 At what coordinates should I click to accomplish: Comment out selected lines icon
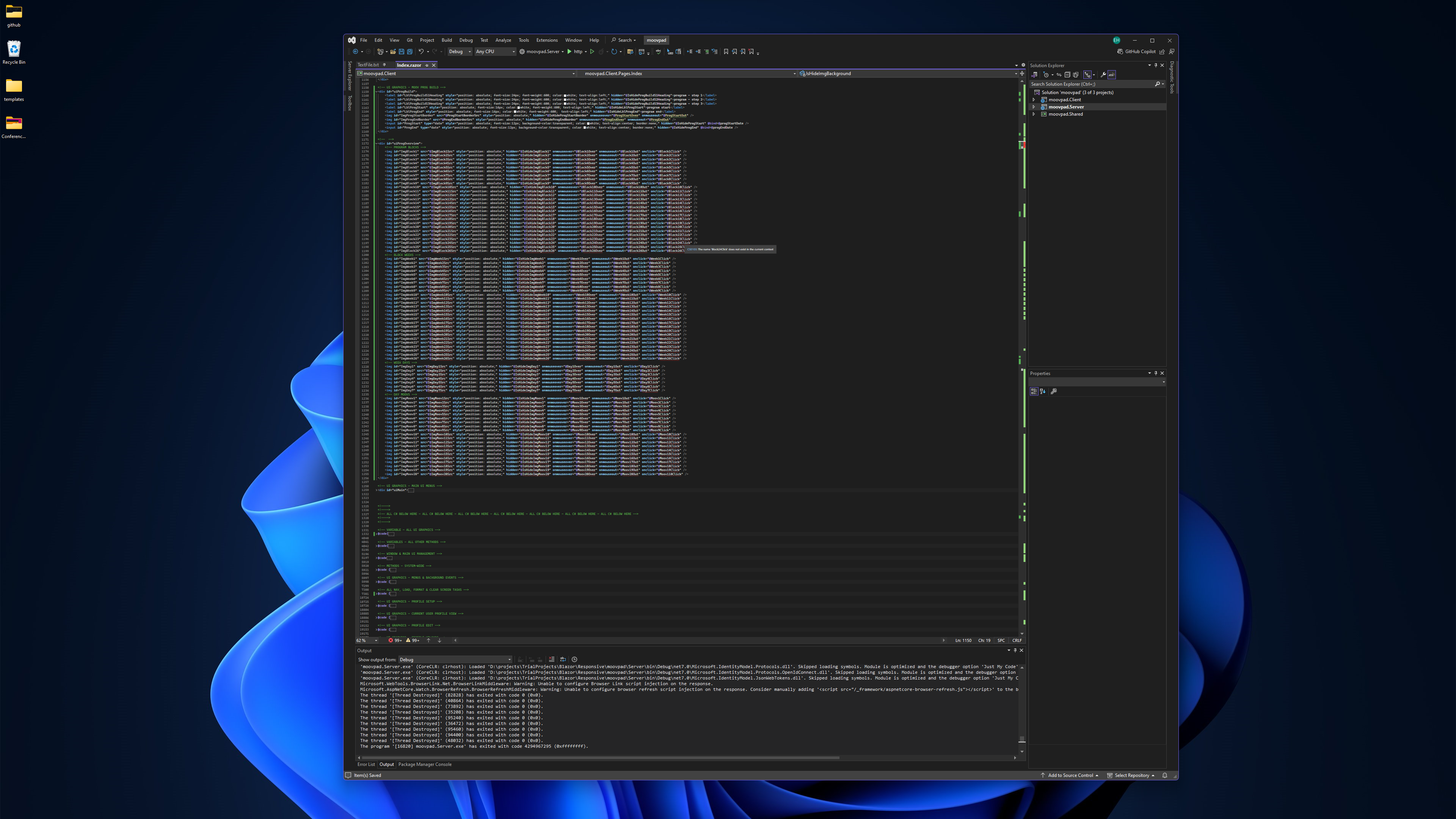click(x=706, y=52)
